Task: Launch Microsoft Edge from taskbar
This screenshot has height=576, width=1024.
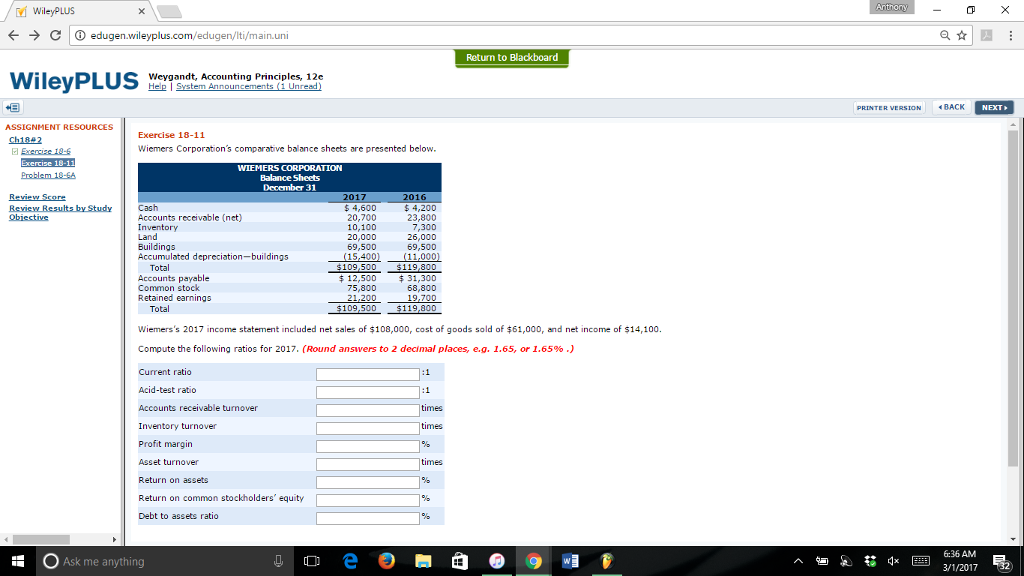Action: click(350, 561)
